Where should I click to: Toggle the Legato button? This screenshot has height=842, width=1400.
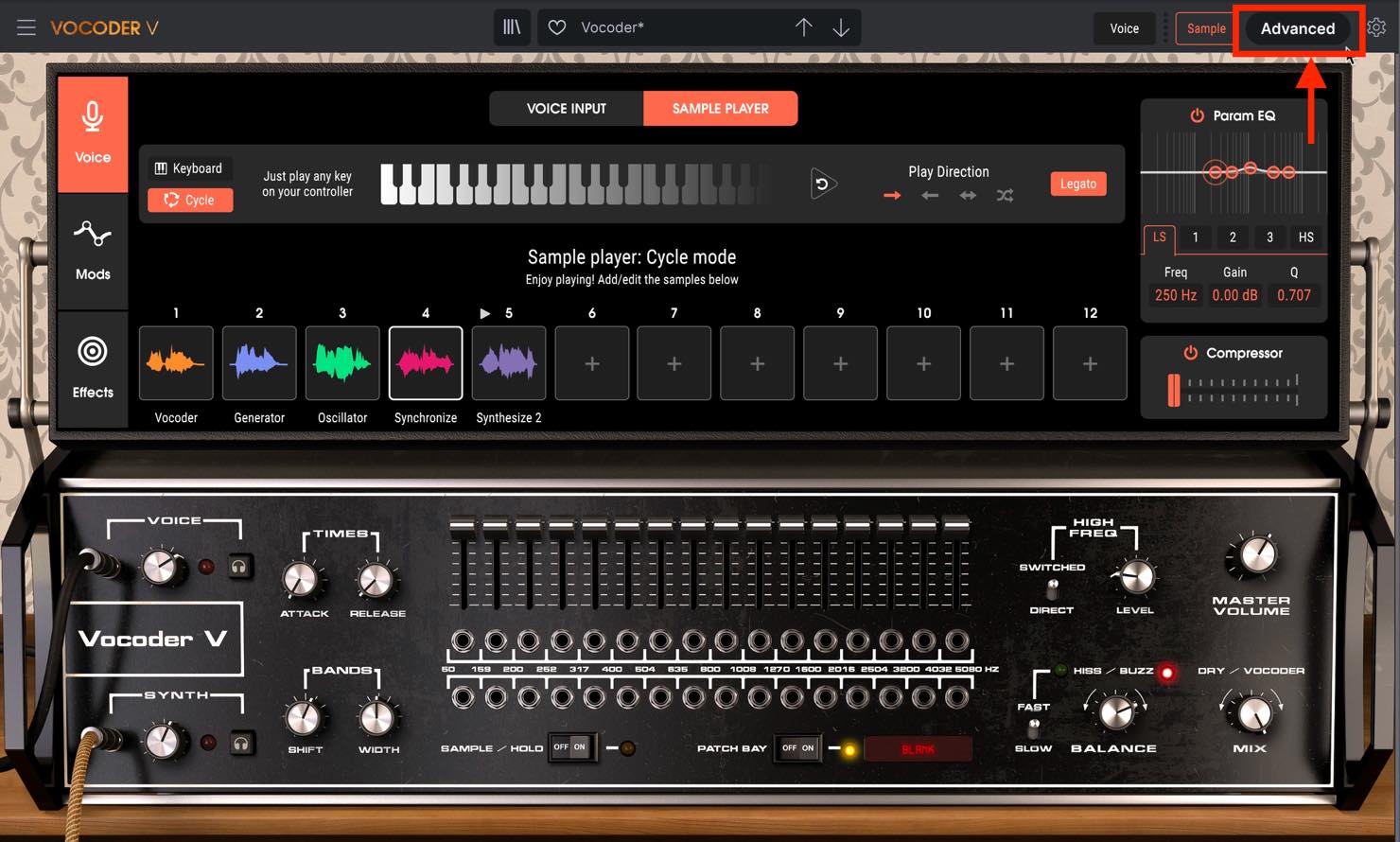coord(1077,184)
